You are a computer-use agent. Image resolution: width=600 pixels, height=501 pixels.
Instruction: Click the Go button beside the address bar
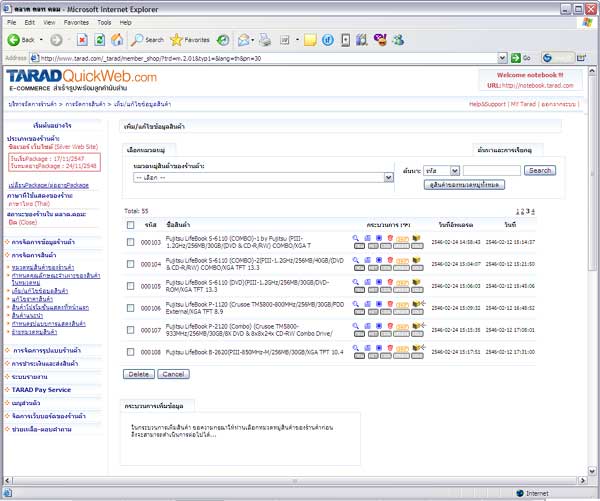[522, 58]
